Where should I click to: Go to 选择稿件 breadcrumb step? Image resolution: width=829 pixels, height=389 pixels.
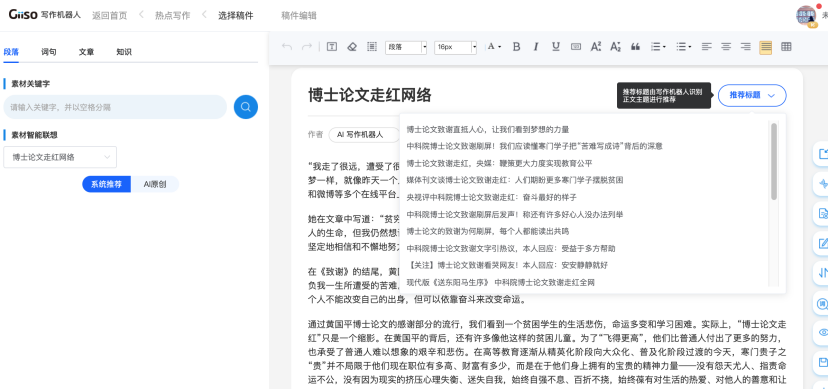pos(236,15)
